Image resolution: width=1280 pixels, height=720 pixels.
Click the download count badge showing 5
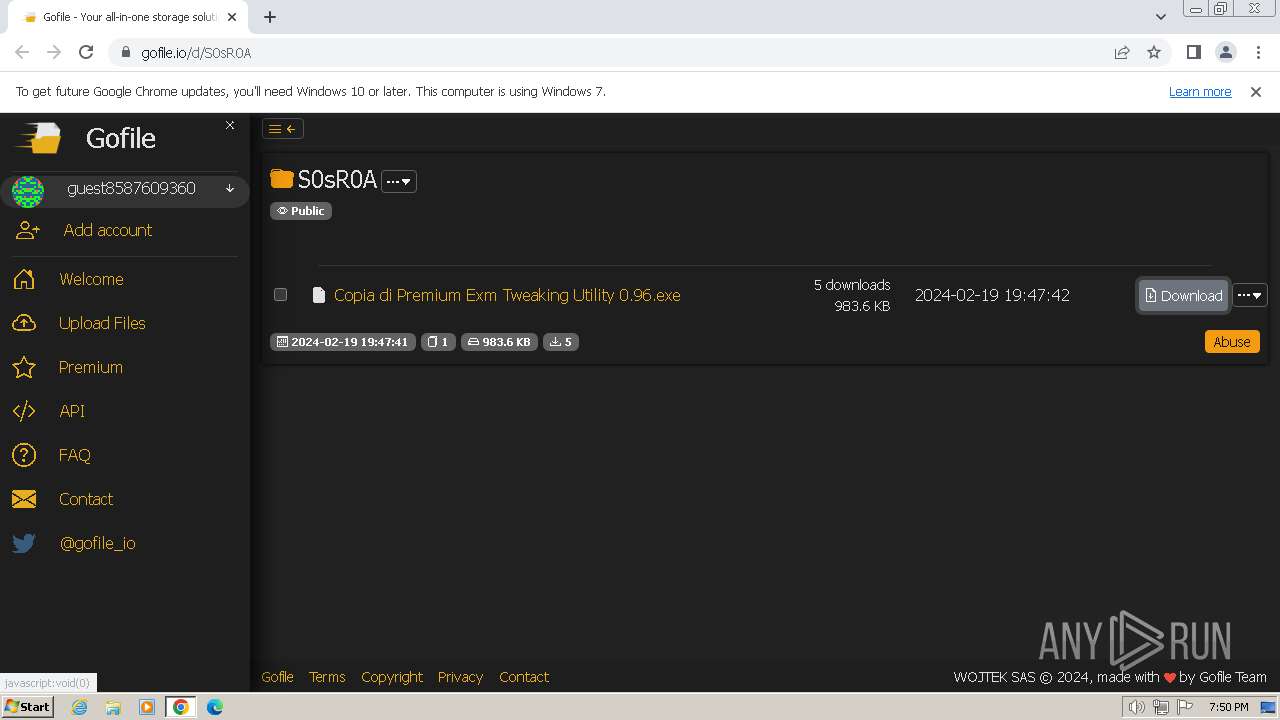click(x=561, y=342)
